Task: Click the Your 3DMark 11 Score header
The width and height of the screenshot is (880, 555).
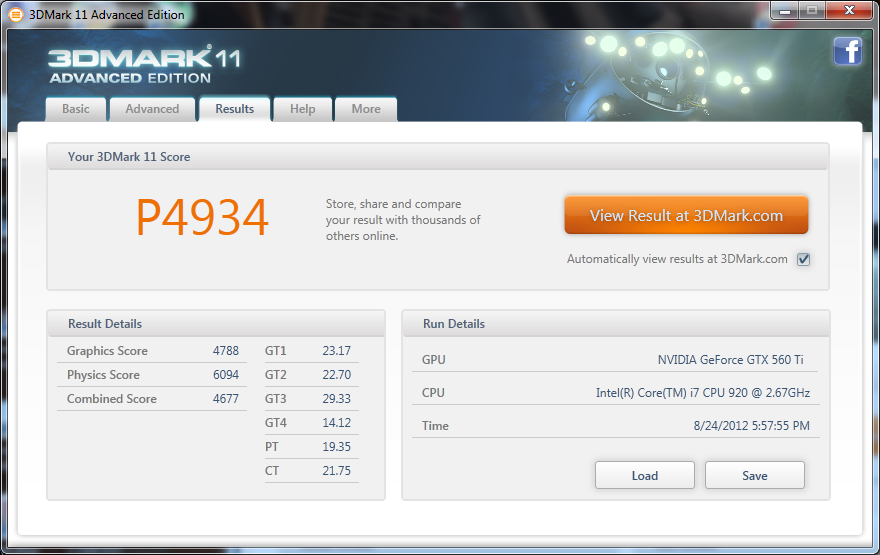Action: pos(438,157)
